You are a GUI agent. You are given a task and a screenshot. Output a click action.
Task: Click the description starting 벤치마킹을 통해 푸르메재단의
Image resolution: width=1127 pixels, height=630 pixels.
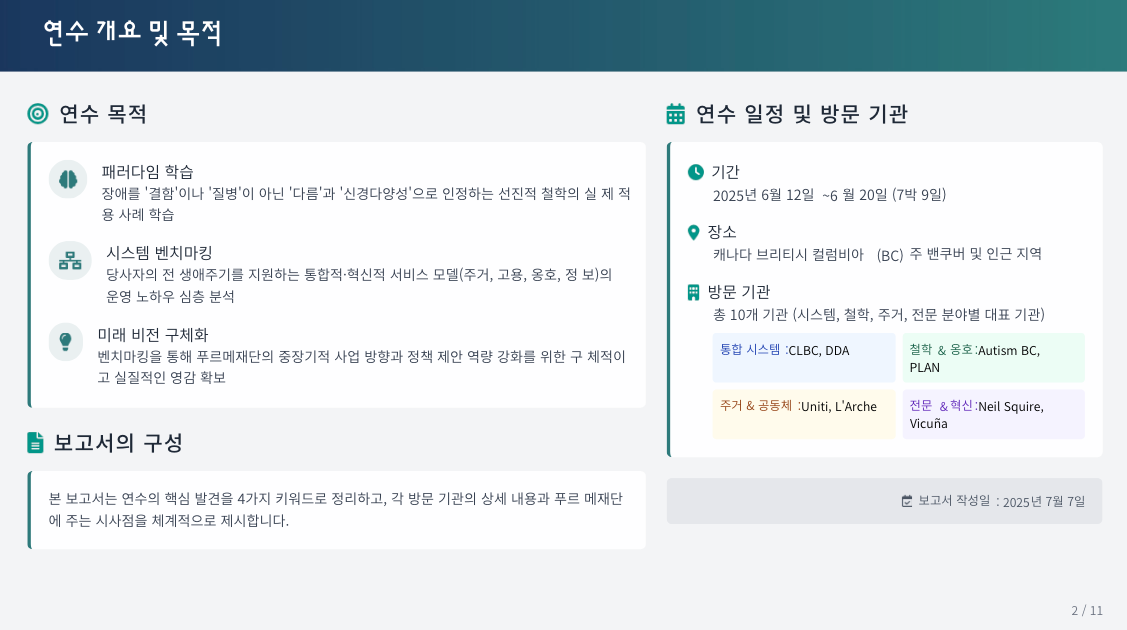pyautogui.click(x=362, y=367)
